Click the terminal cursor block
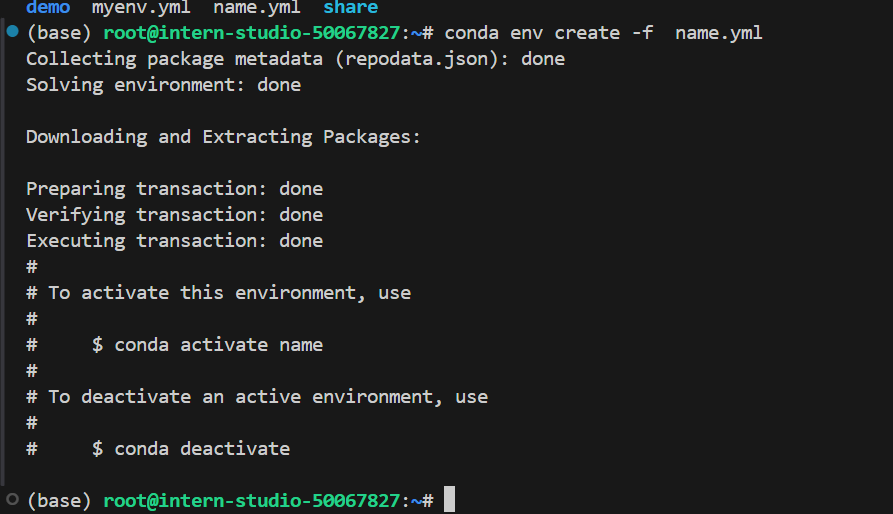The image size is (893, 514). point(450,499)
